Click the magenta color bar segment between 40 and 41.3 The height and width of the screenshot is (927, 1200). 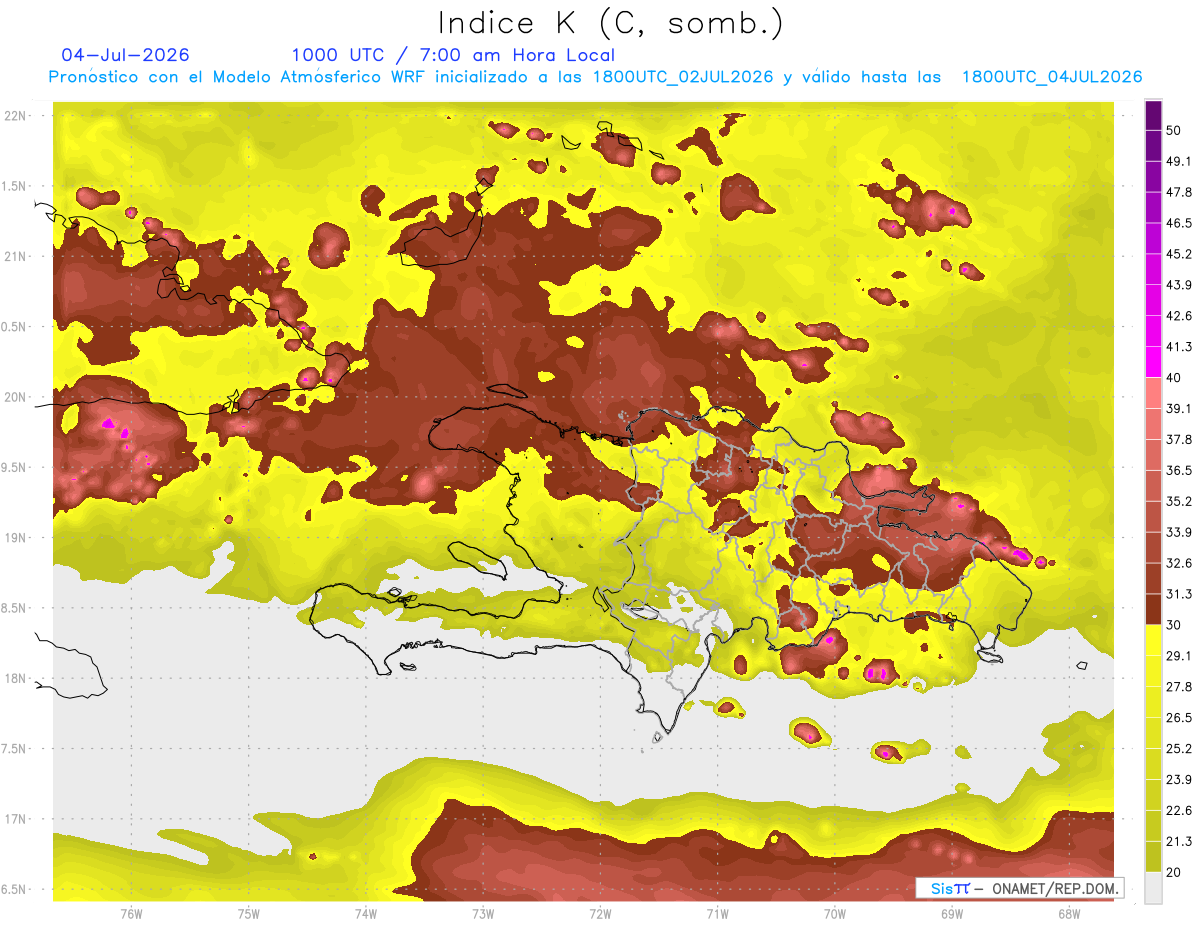coord(1153,362)
